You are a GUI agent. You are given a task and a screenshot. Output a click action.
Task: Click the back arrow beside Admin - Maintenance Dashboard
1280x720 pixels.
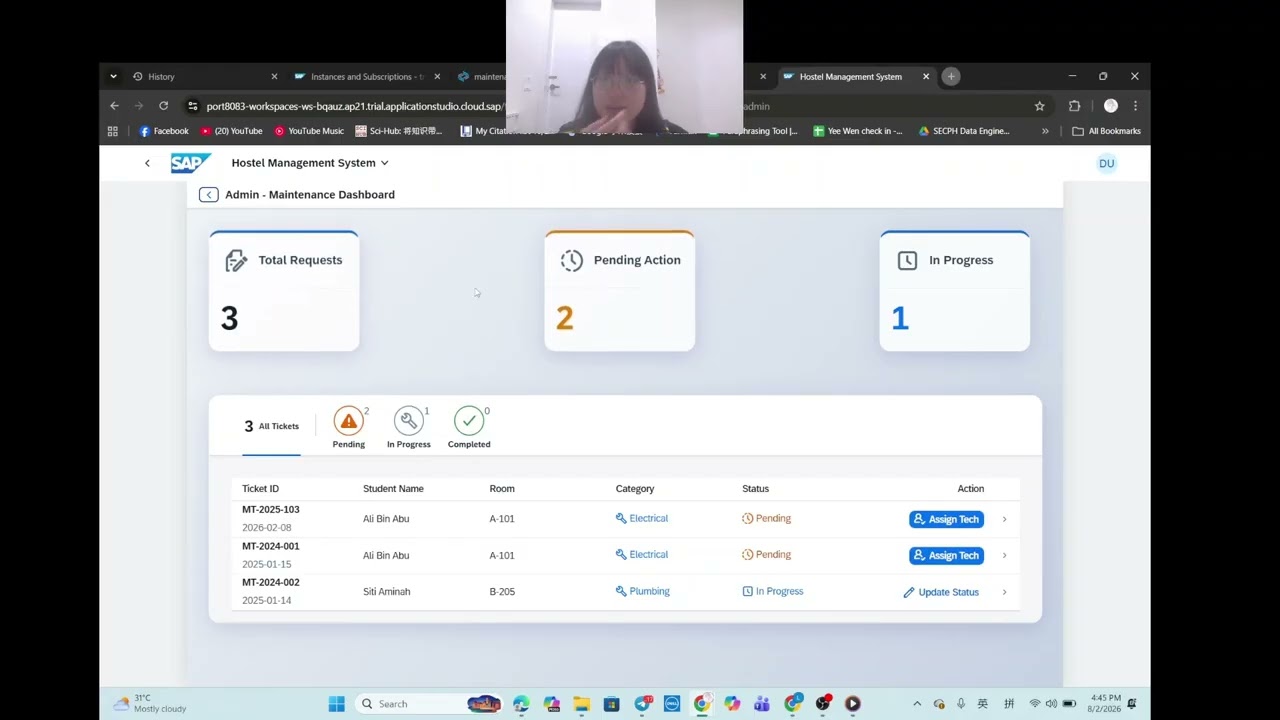tap(208, 195)
